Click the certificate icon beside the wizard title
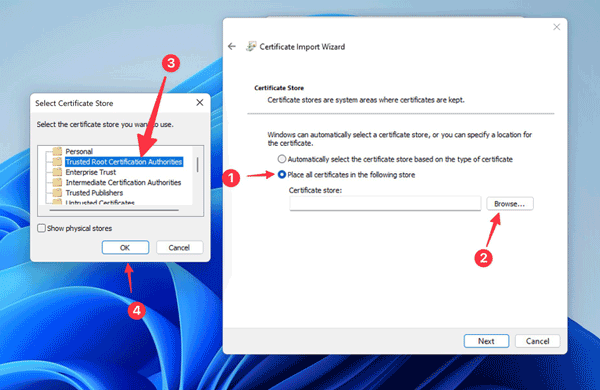The height and width of the screenshot is (390, 600). tap(251, 46)
